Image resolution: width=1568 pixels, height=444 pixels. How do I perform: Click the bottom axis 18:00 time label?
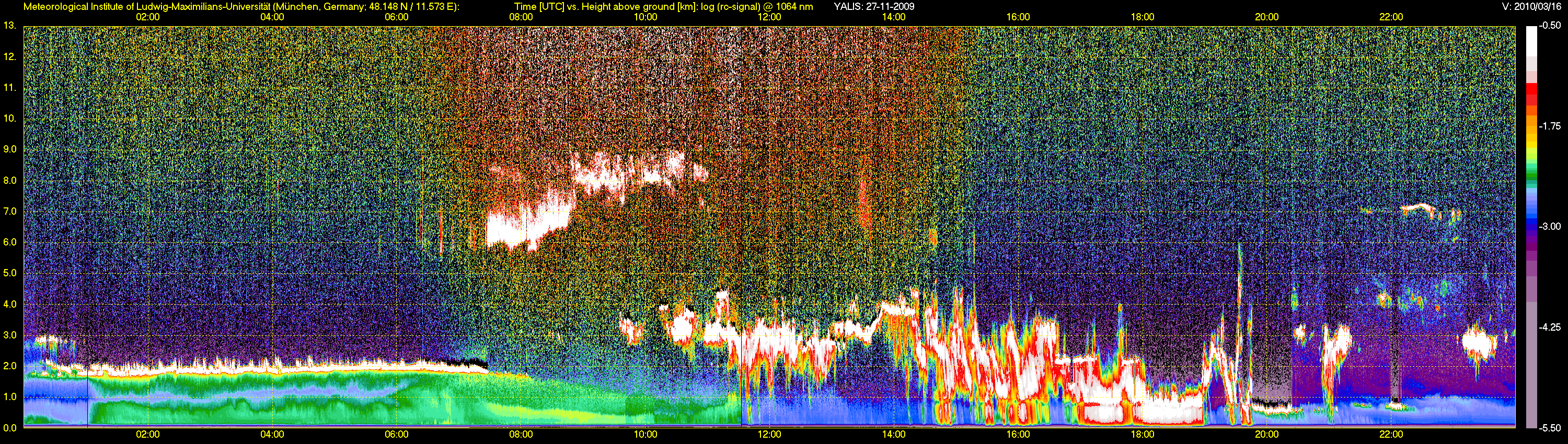click(1143, 434)
